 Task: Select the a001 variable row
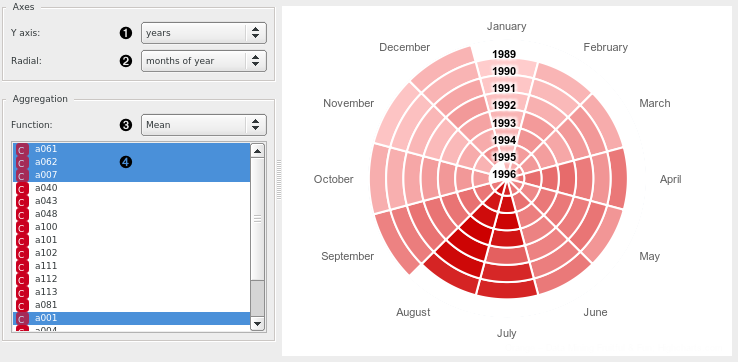point(132,318)
